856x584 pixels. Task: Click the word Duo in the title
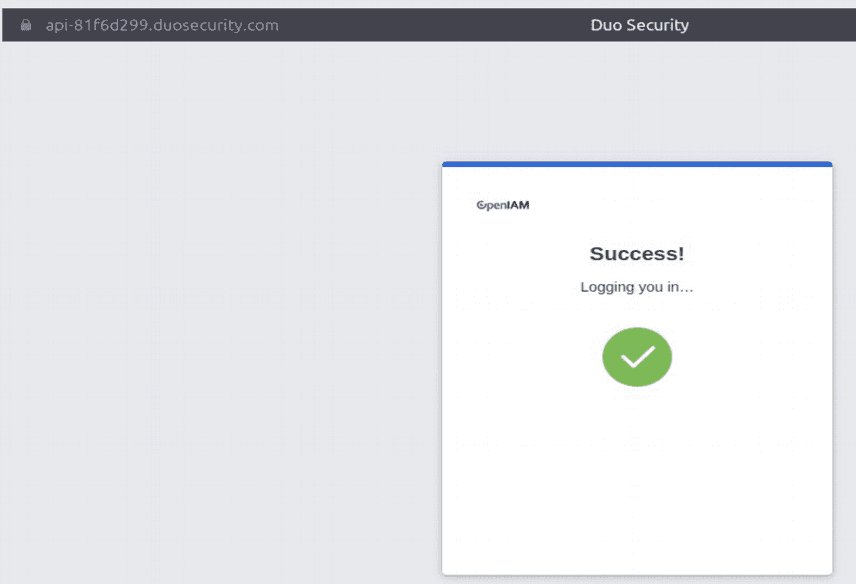point(606,25)
